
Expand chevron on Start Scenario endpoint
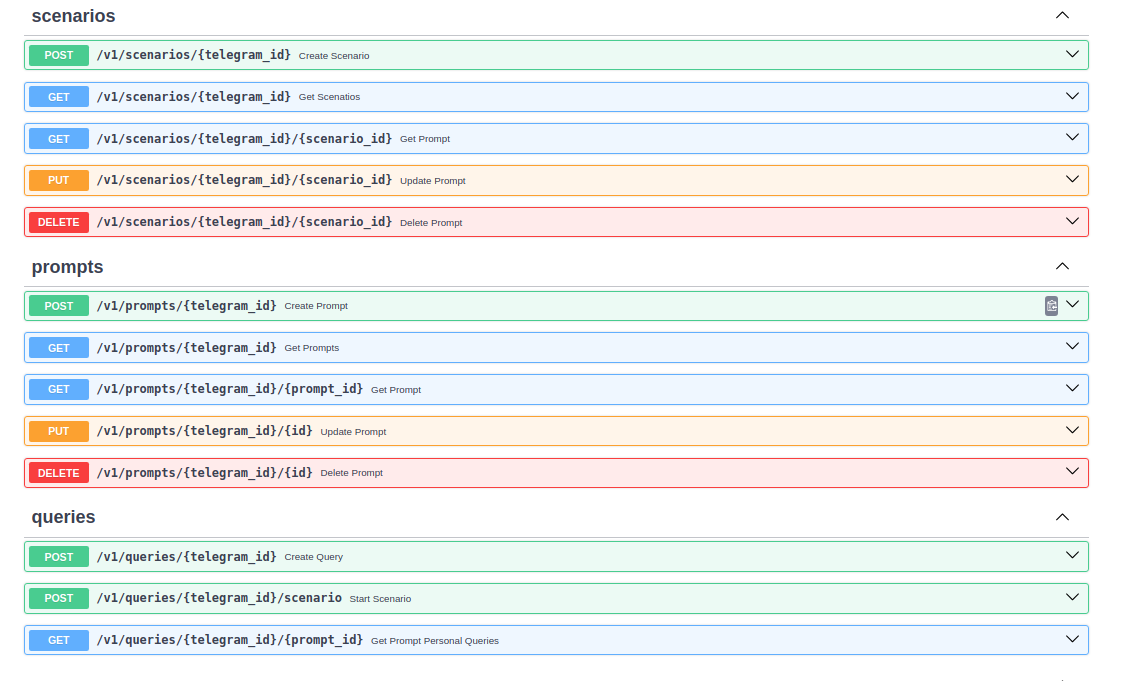[x=1072, y=598]
